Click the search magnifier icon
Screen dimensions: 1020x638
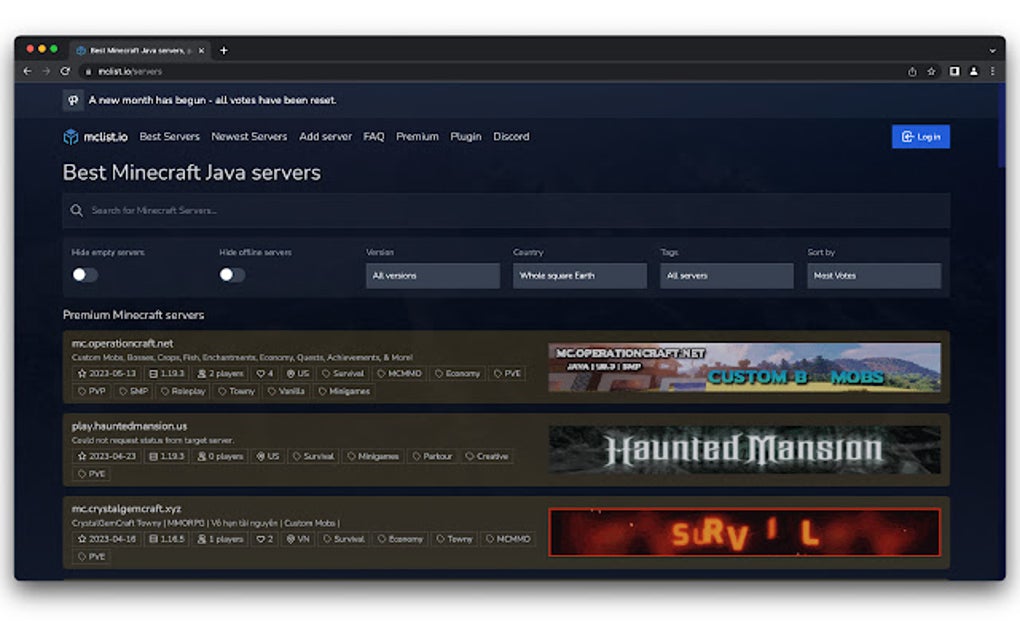click(x=77, y=211)
